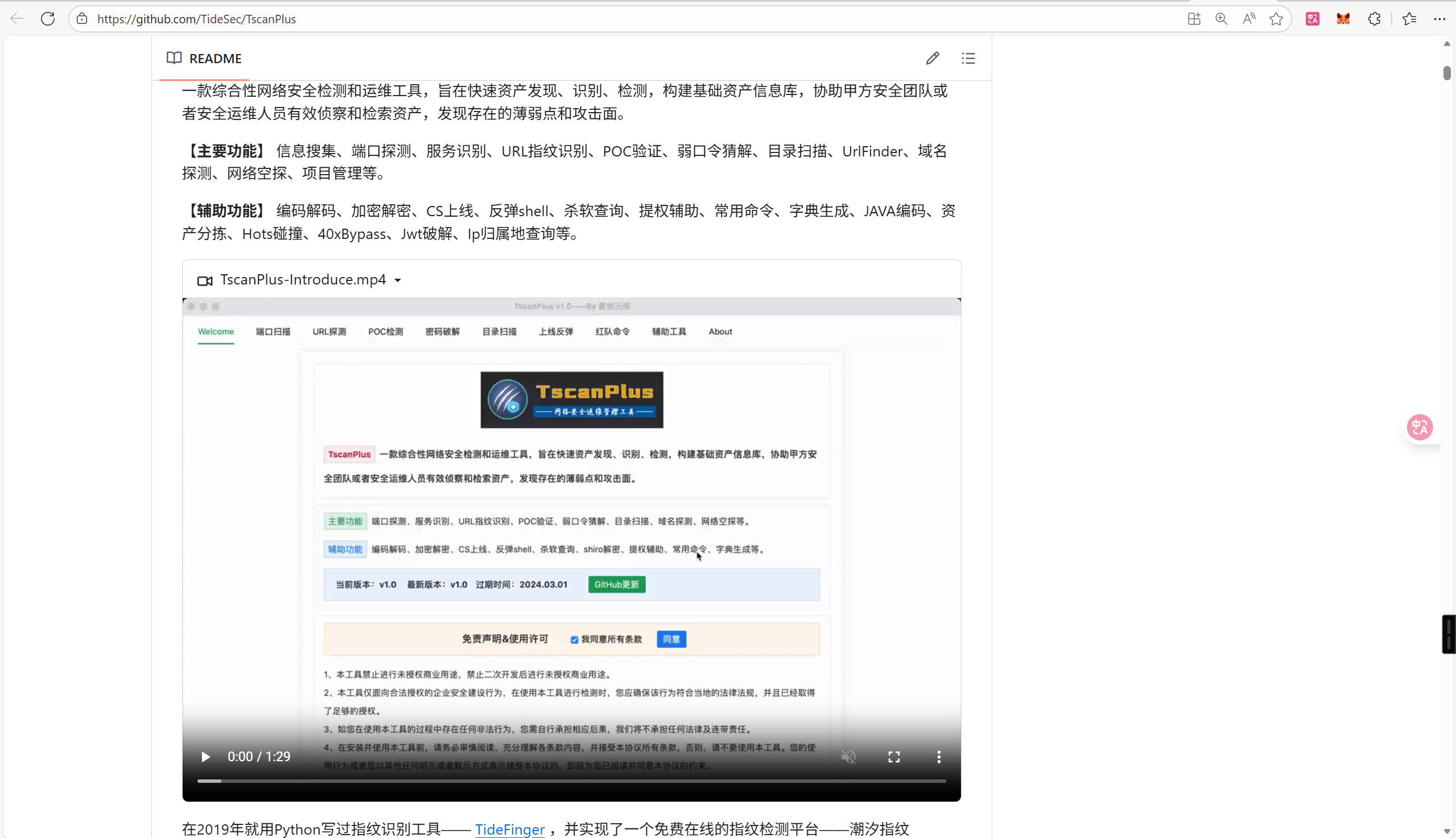The width and height of the screenshot is (1456, 838).
Task: Open the README outline list icon
Action: [968, 58]
